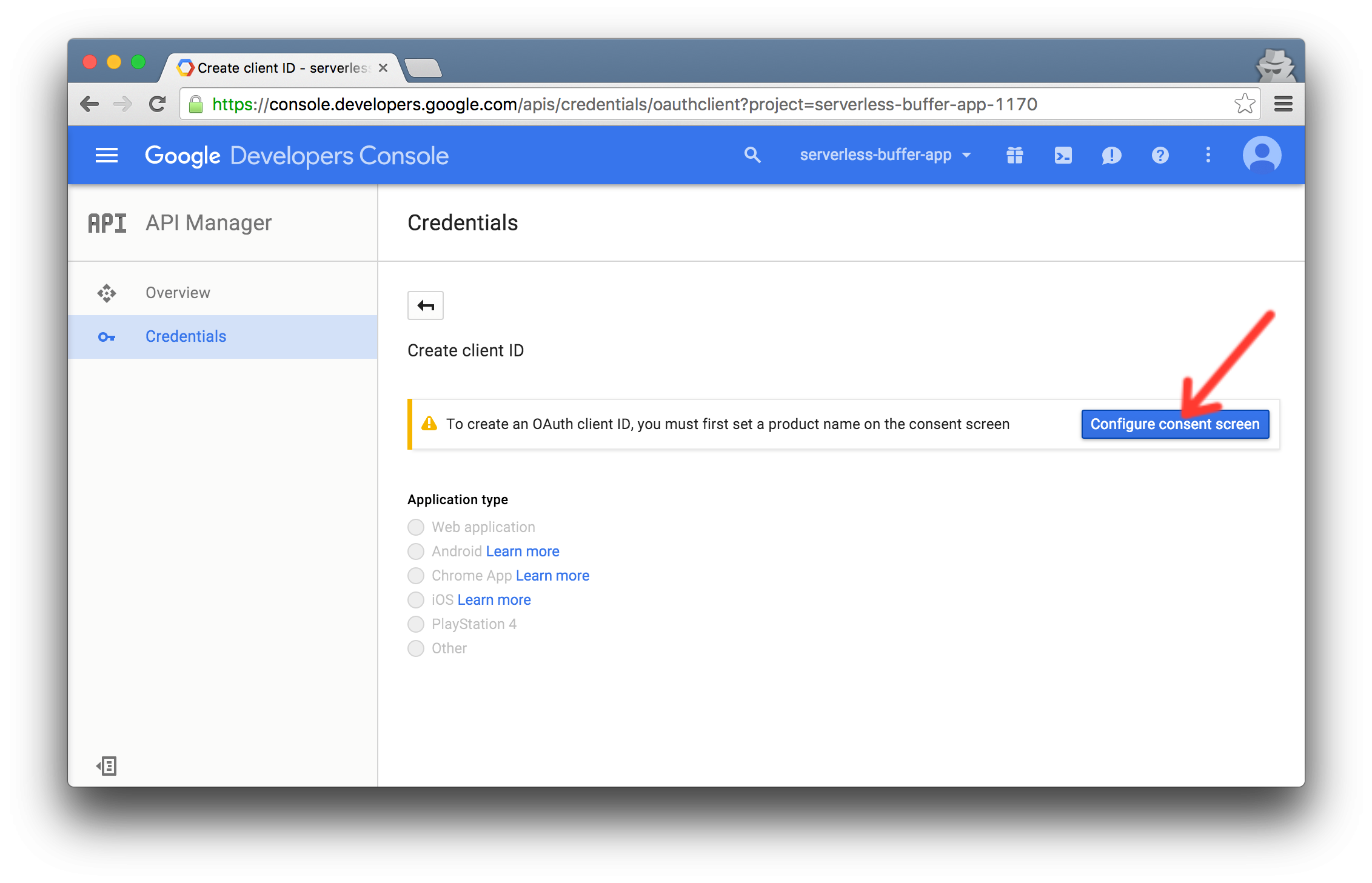Click the Configure consent screen button

(1175, 424)
